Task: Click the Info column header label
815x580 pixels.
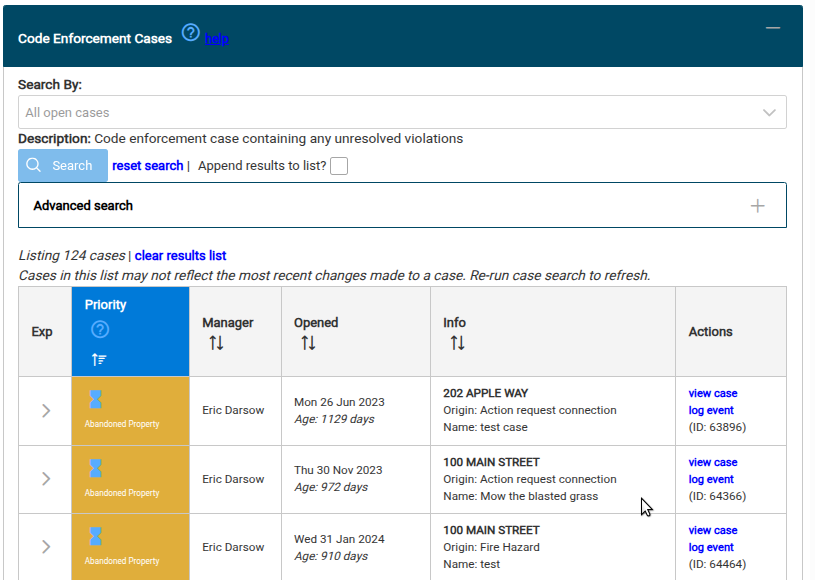Action: tap(454, 323)
